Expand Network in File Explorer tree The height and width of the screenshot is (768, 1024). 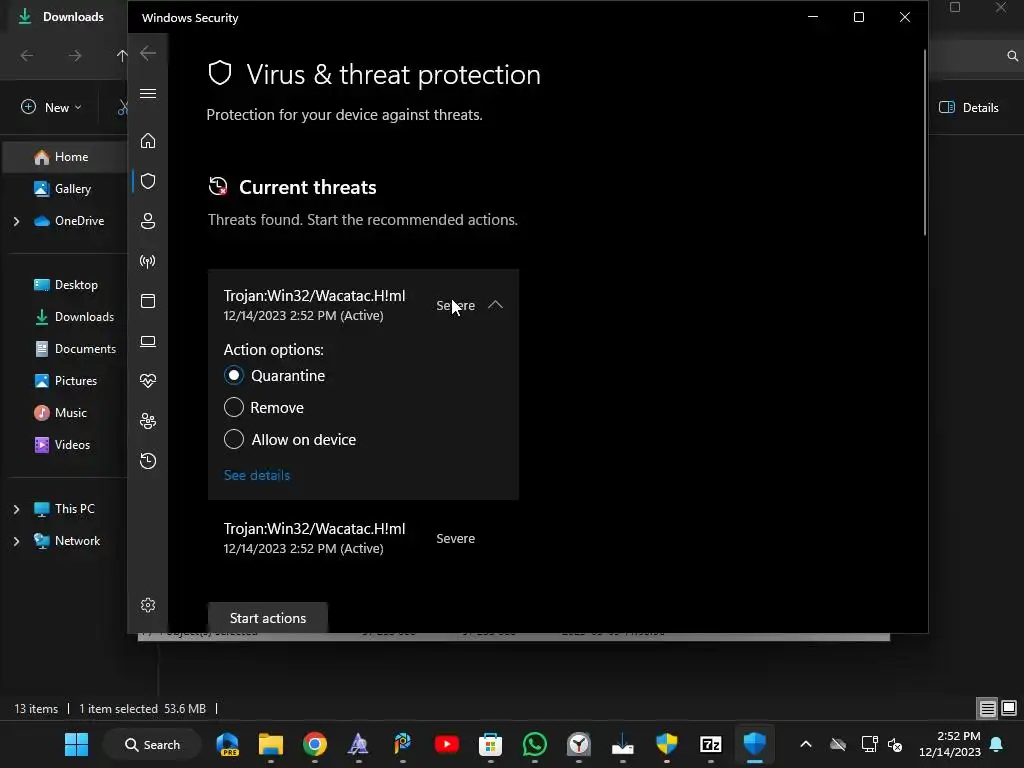pyautogui.click(x=16, y=541)
